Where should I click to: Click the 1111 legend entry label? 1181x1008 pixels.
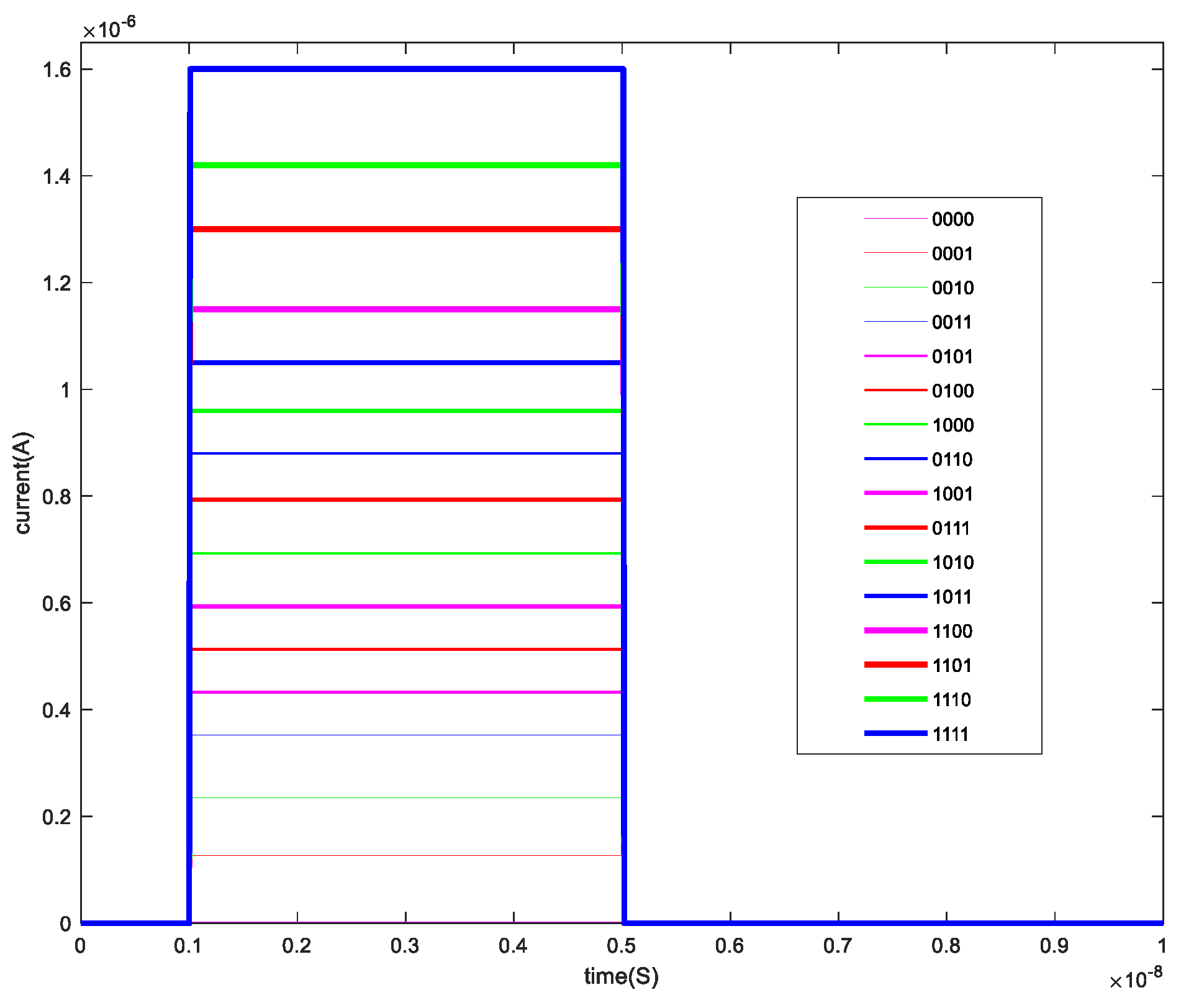[951, 734]
